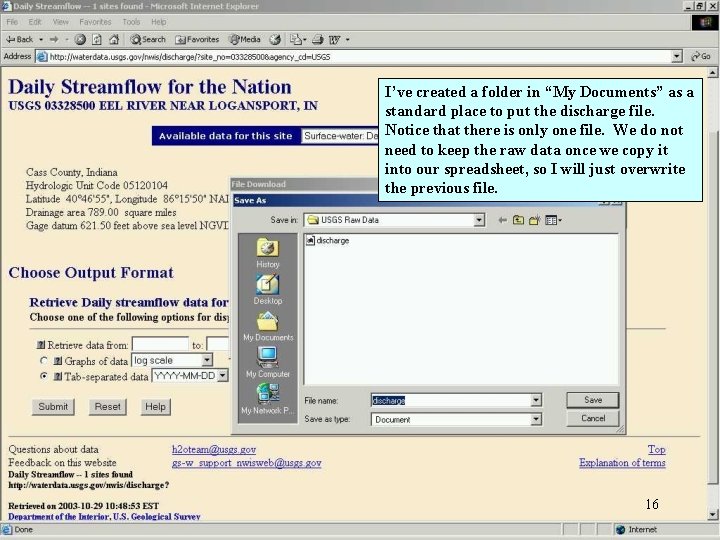This screenshot has height=540, width=720.
Task: Click the File name input field
Action: (451, 400)
